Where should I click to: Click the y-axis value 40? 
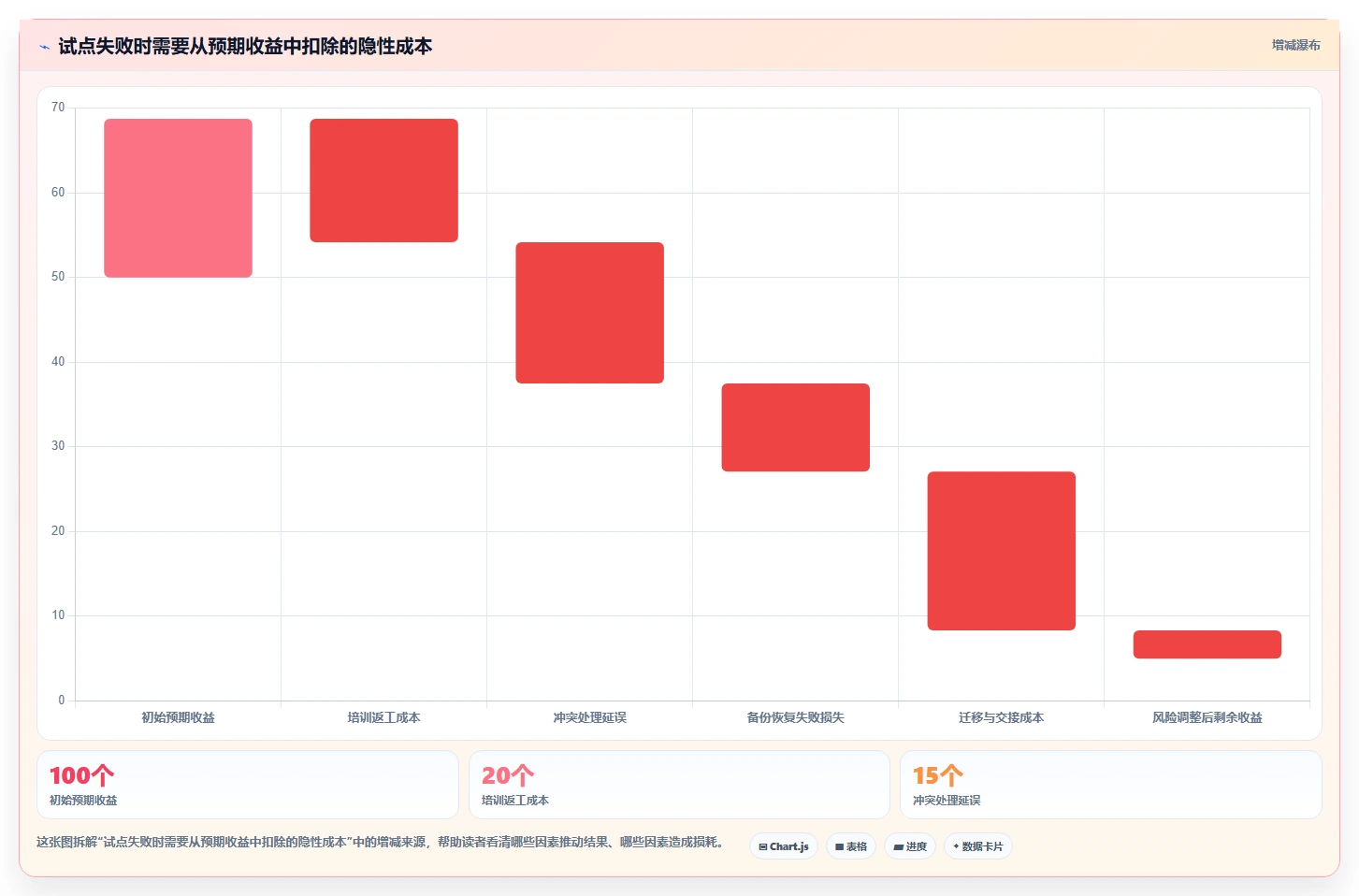tap(58, 362)
